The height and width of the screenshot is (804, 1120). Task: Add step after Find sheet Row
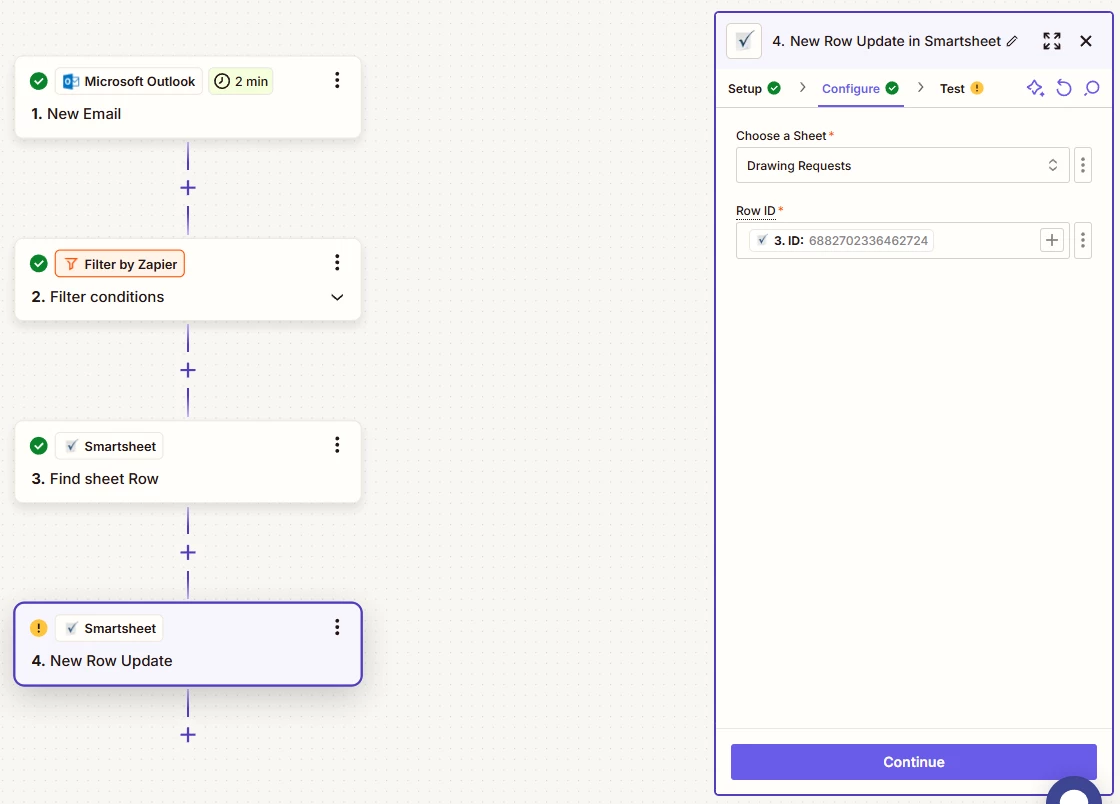pos(188,552)
